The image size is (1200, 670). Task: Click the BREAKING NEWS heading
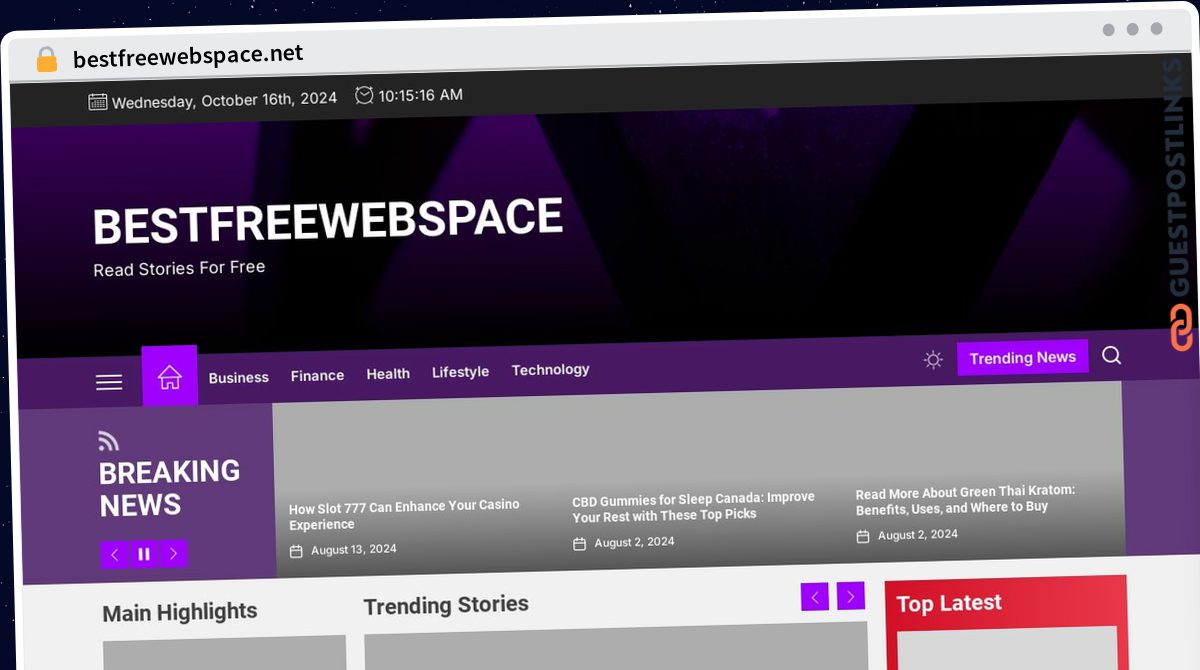170,488
